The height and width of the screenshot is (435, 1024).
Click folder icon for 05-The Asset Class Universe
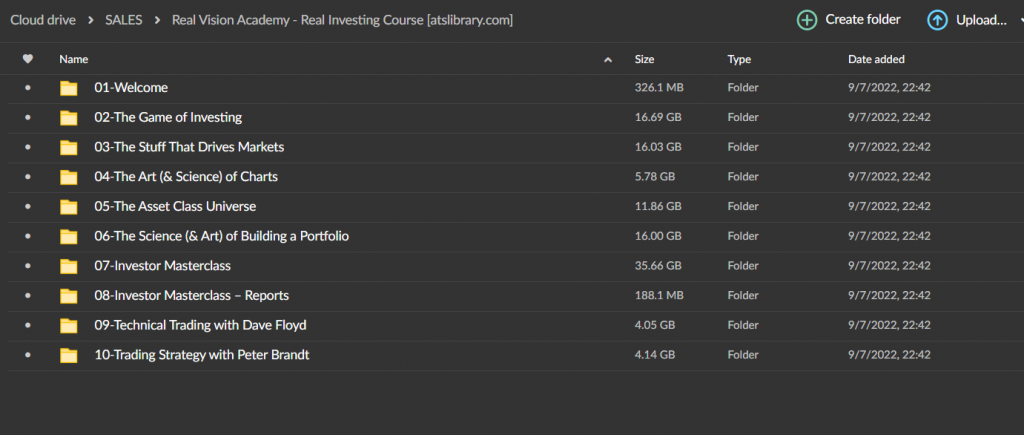(x=69, y=207)
